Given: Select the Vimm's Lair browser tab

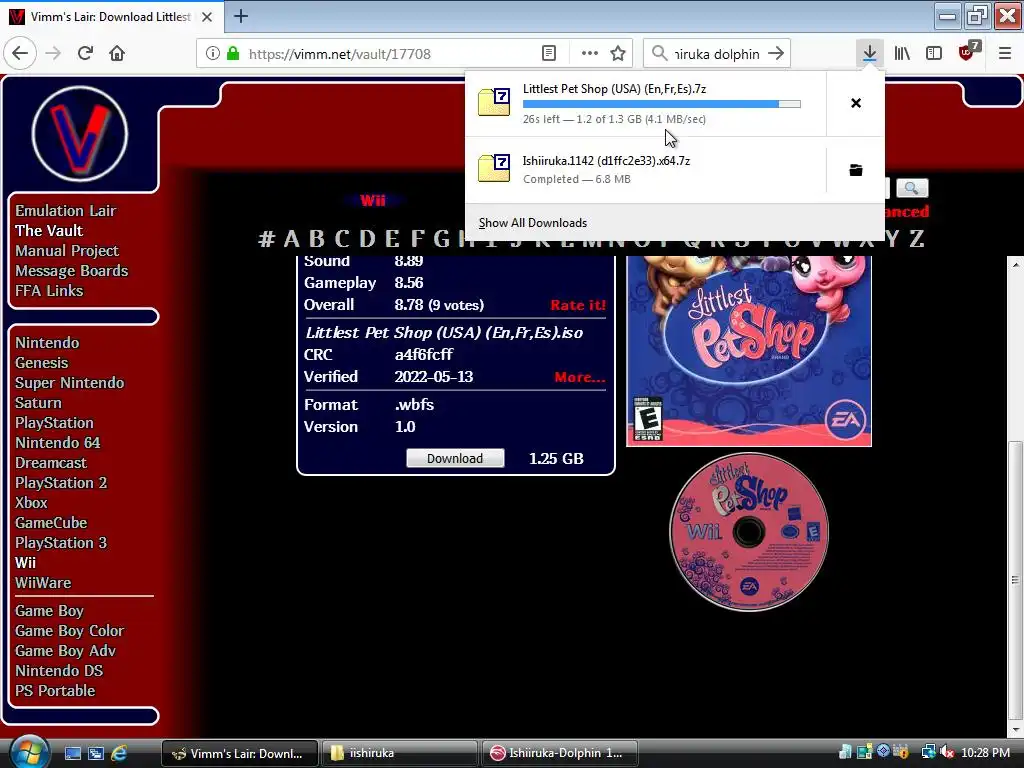Looking at the screenshot, I should (111, 17).
